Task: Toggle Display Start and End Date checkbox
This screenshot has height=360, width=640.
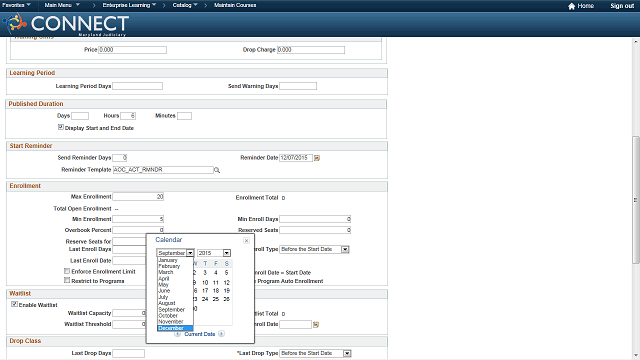Action: tap(61, 127)
